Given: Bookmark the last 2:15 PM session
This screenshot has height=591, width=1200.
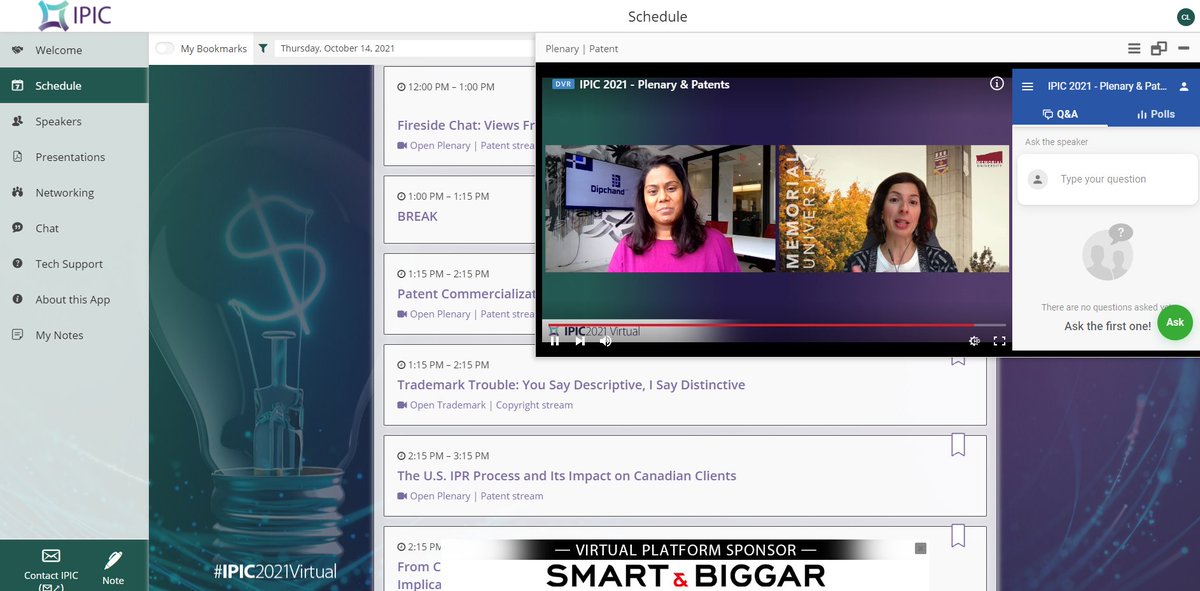Looking at the screenshot, I should 958,536.
